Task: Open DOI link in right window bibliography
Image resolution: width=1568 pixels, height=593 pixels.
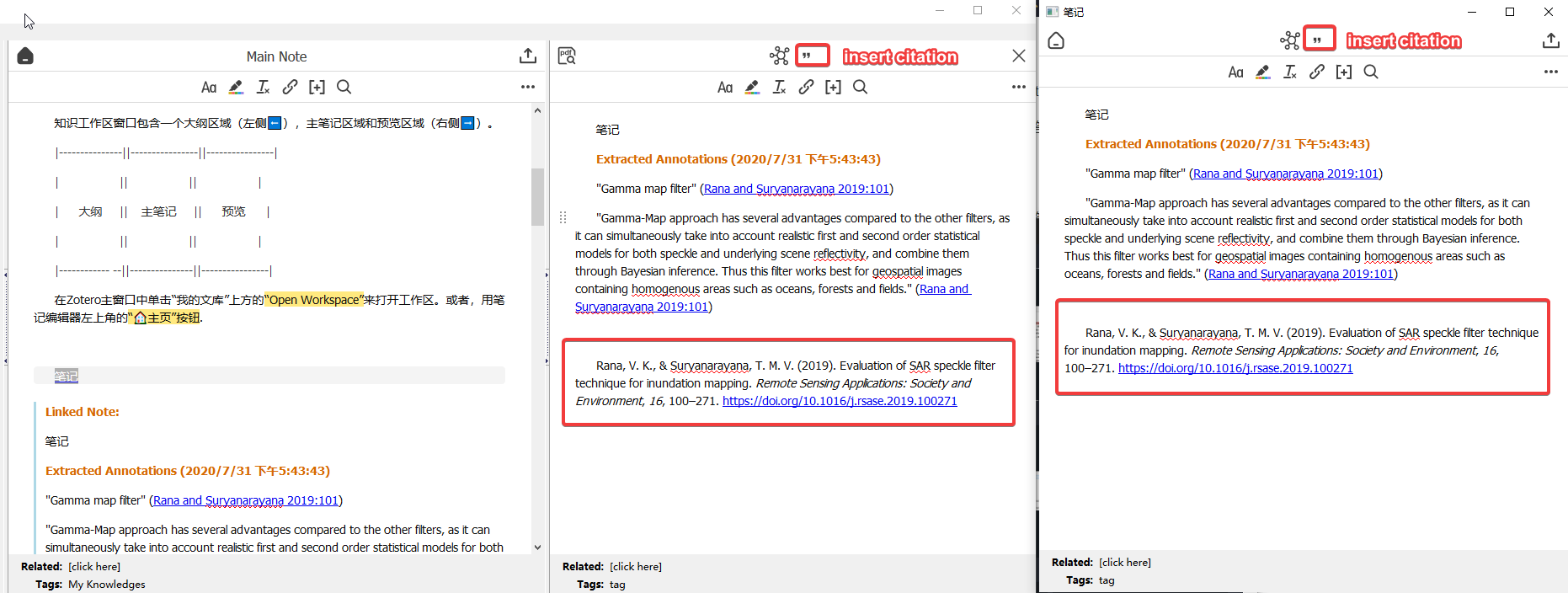Action: point(1235,368)
